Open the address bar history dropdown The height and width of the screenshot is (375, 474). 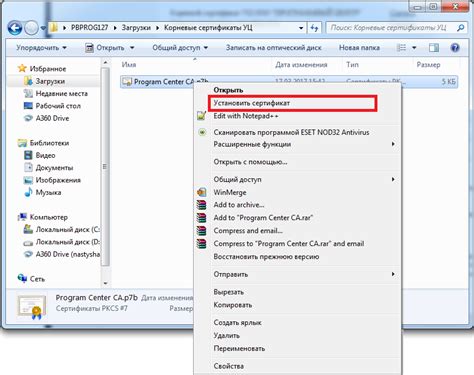pos(301,28)
